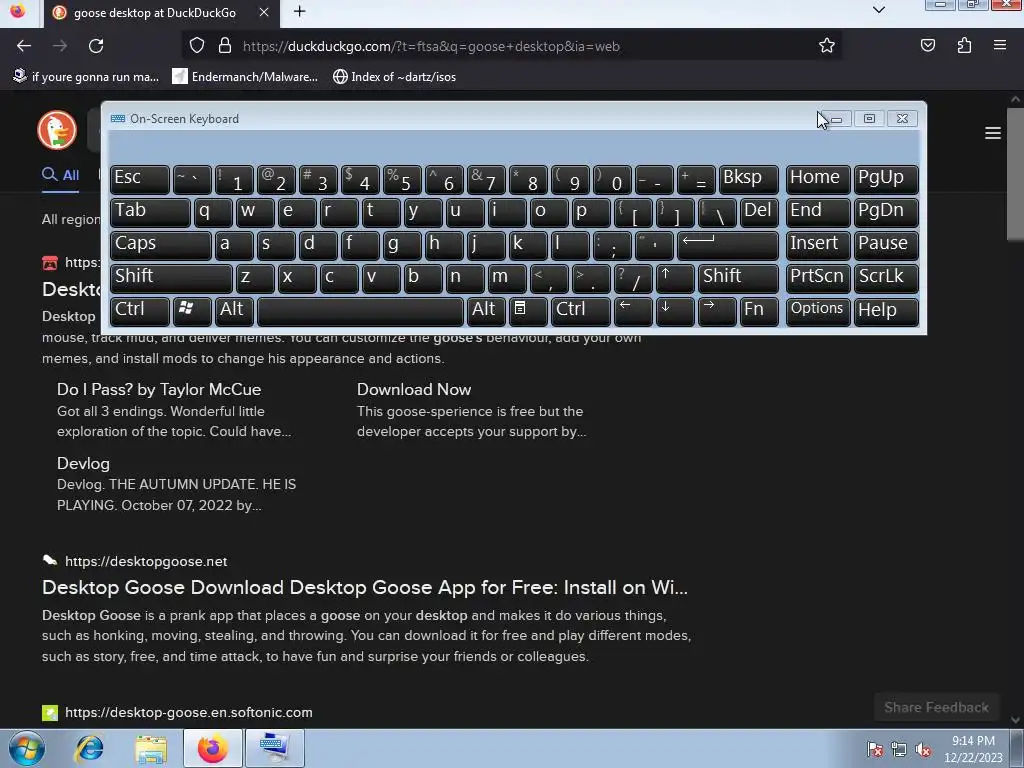This screenshot has width=1024, height=768.
Task: Open the tracking protection shield icon
Action: 197,46
